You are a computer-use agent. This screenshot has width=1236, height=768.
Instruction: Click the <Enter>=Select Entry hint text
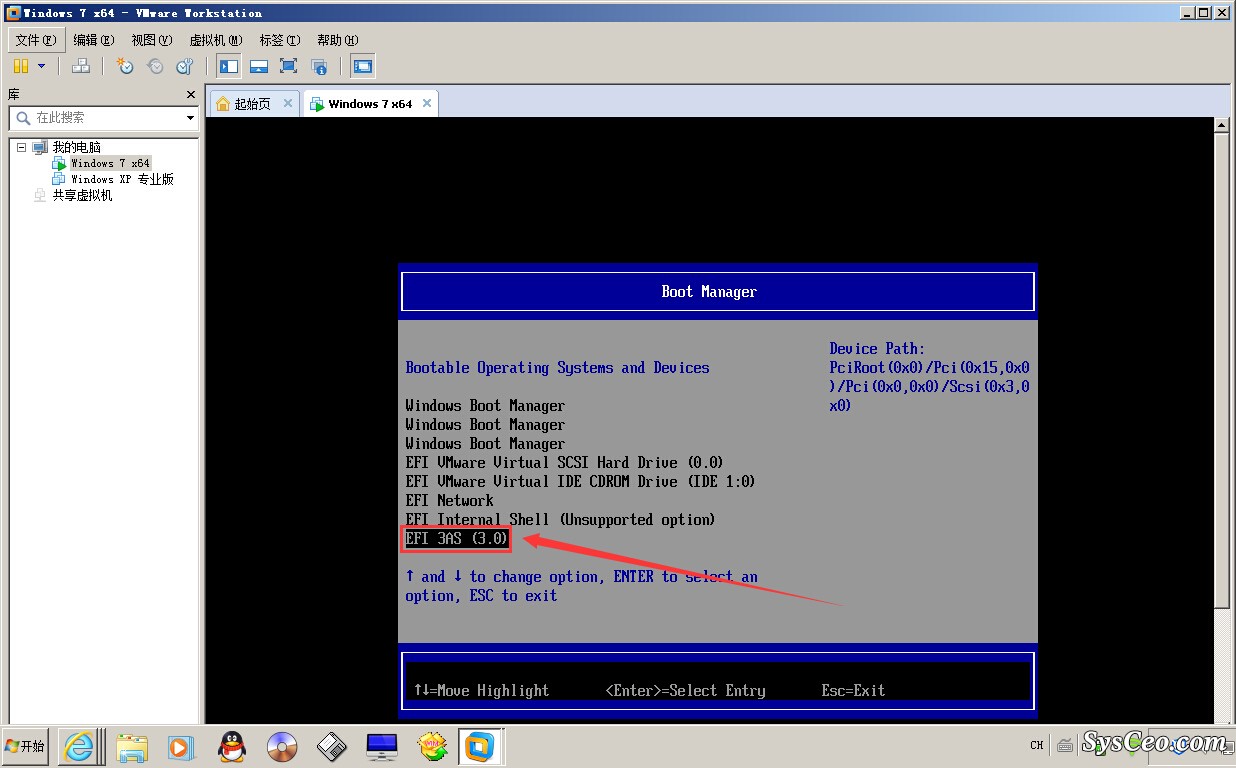pyautogui.click(x=685, y=690)
